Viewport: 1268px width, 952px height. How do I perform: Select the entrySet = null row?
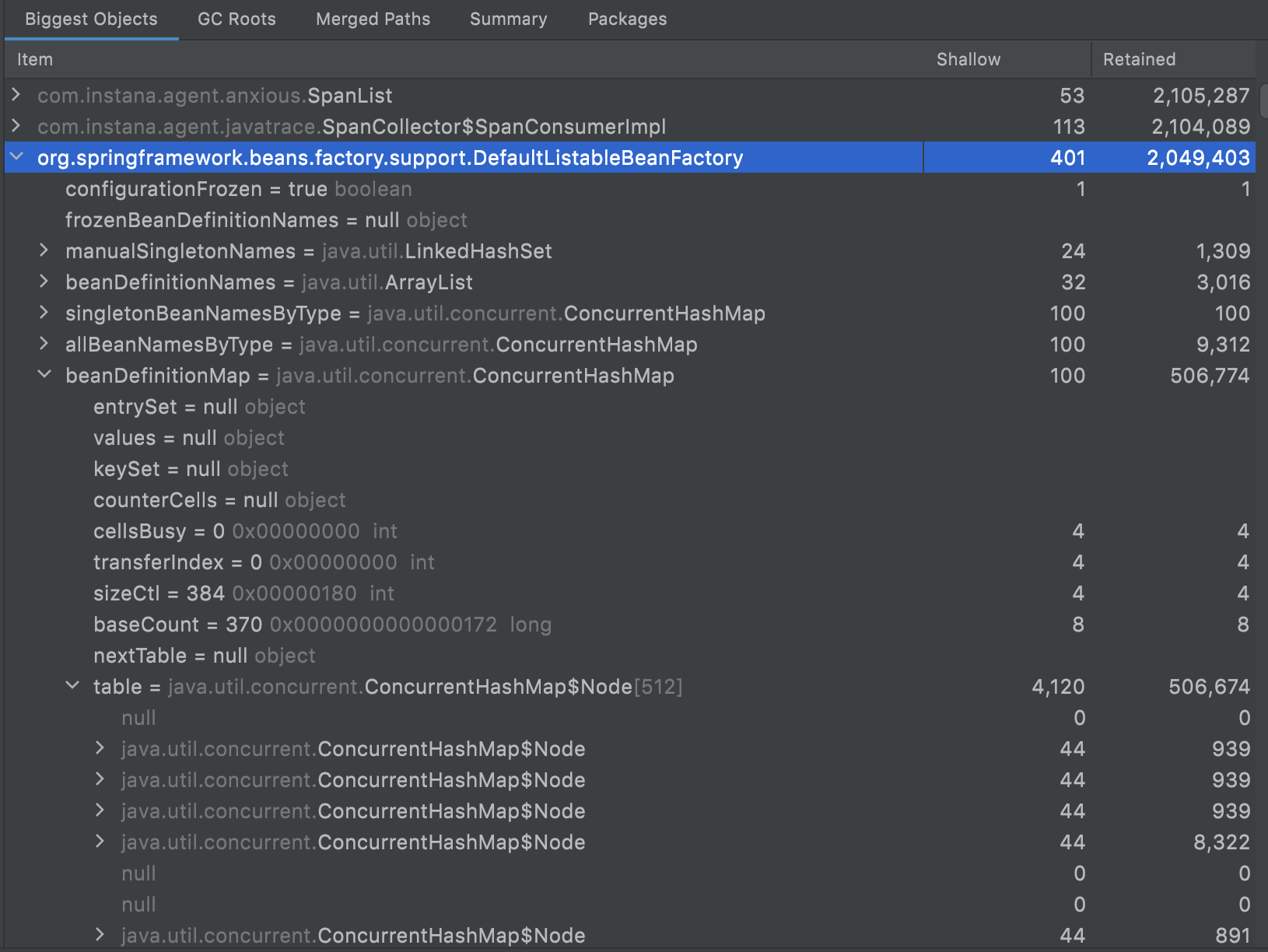tap(630, 406)
